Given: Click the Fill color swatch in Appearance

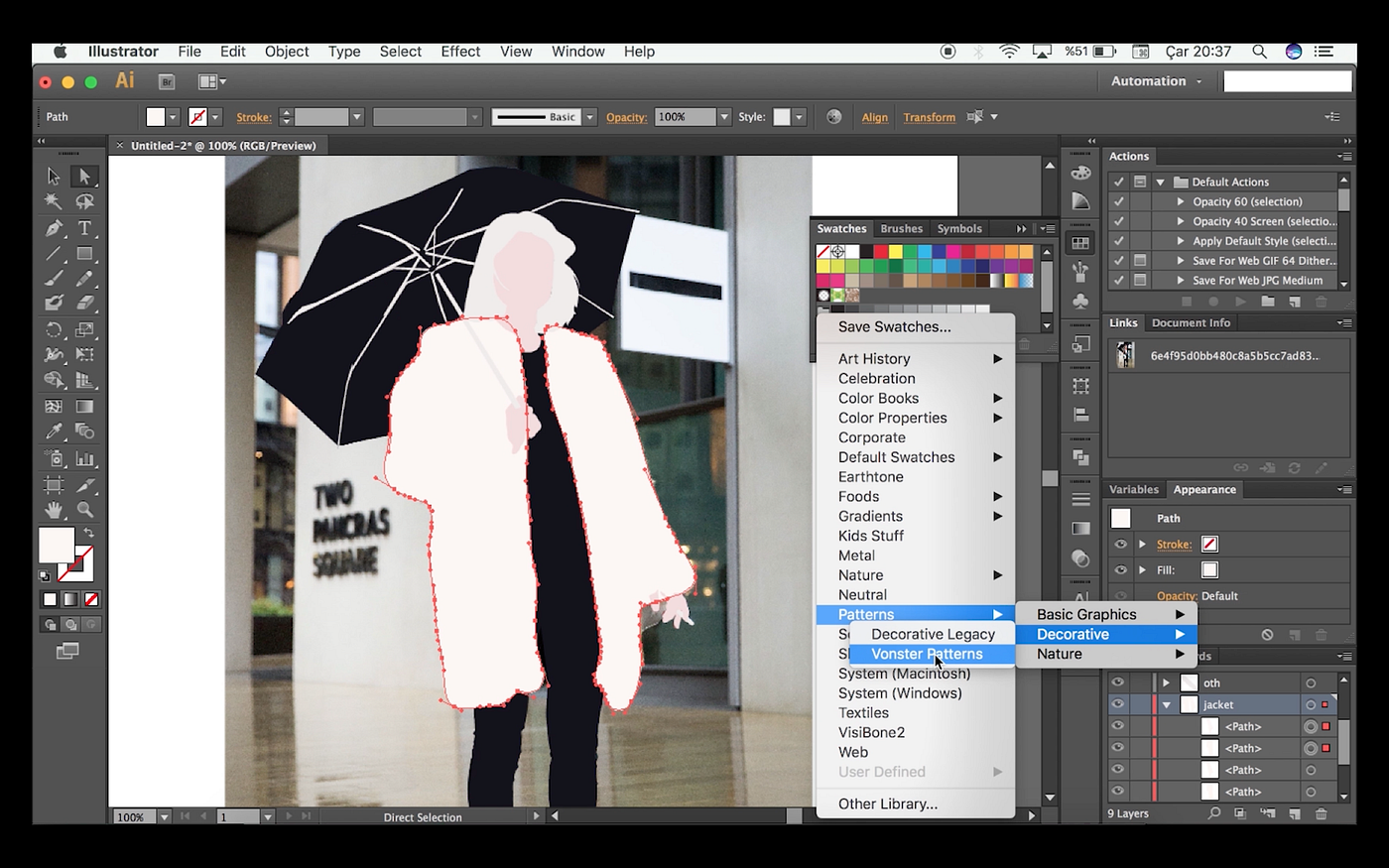Looking at the screenshot, I should tap(1209, 569).
